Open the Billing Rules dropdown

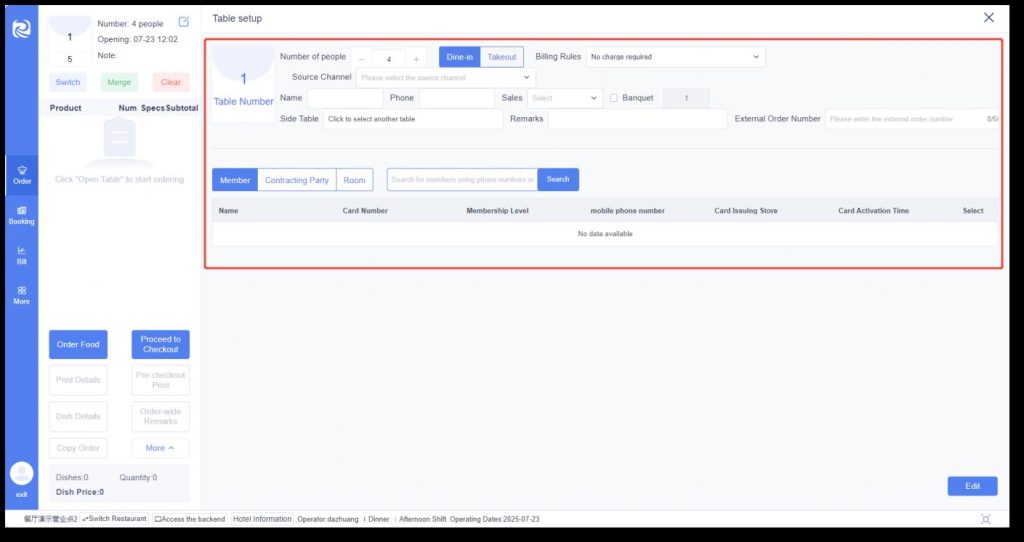(x=675, y=57)
